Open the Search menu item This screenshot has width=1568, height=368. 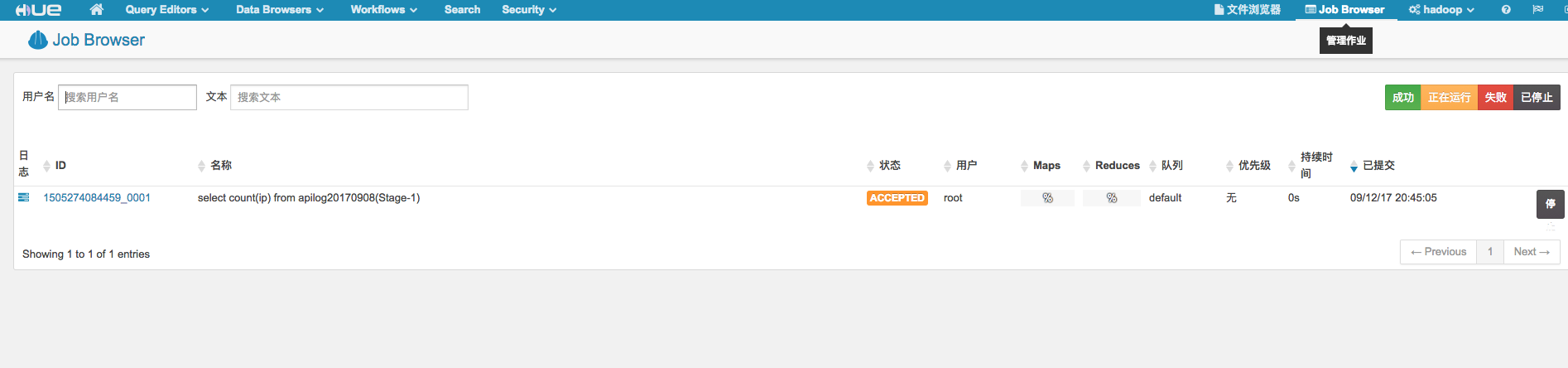462,10
